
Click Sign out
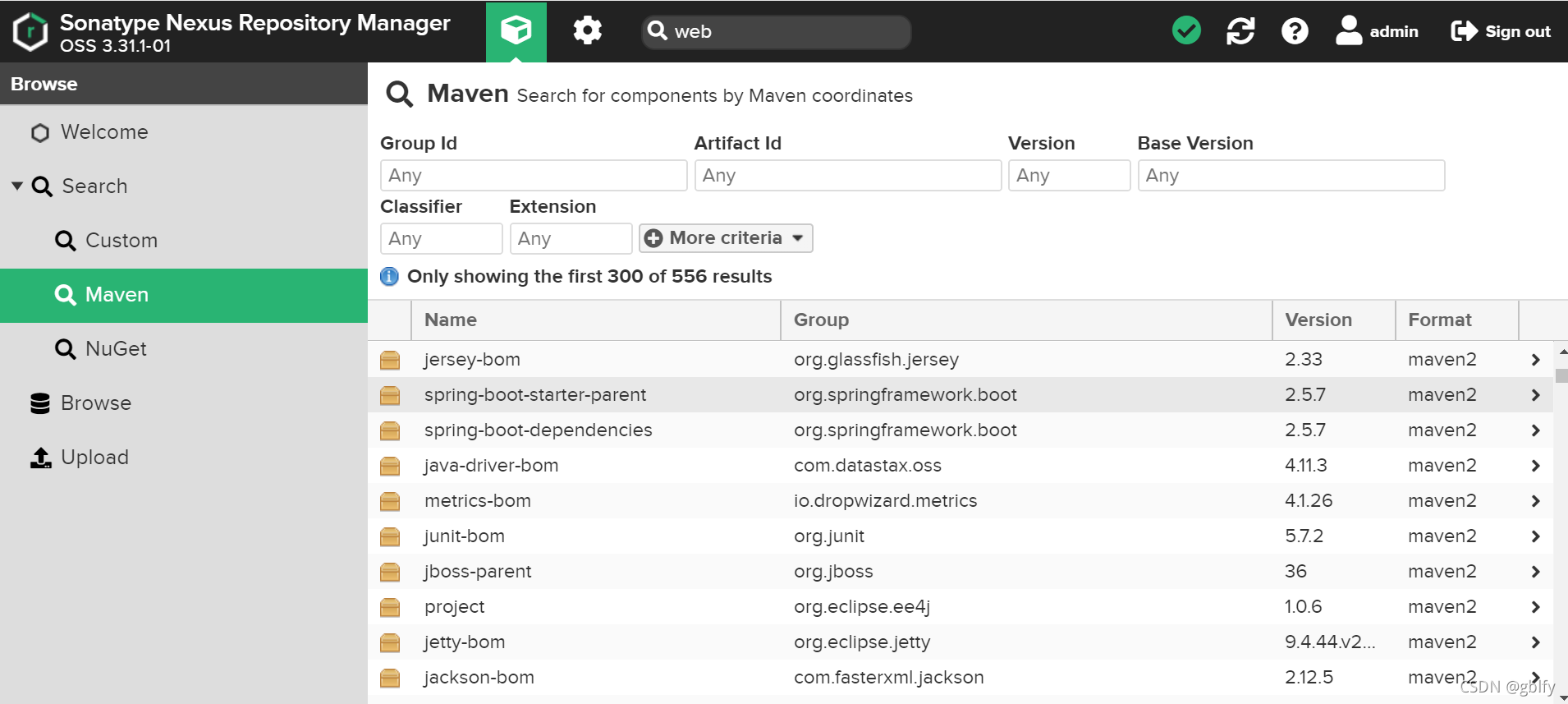(x=1501, y=31)
